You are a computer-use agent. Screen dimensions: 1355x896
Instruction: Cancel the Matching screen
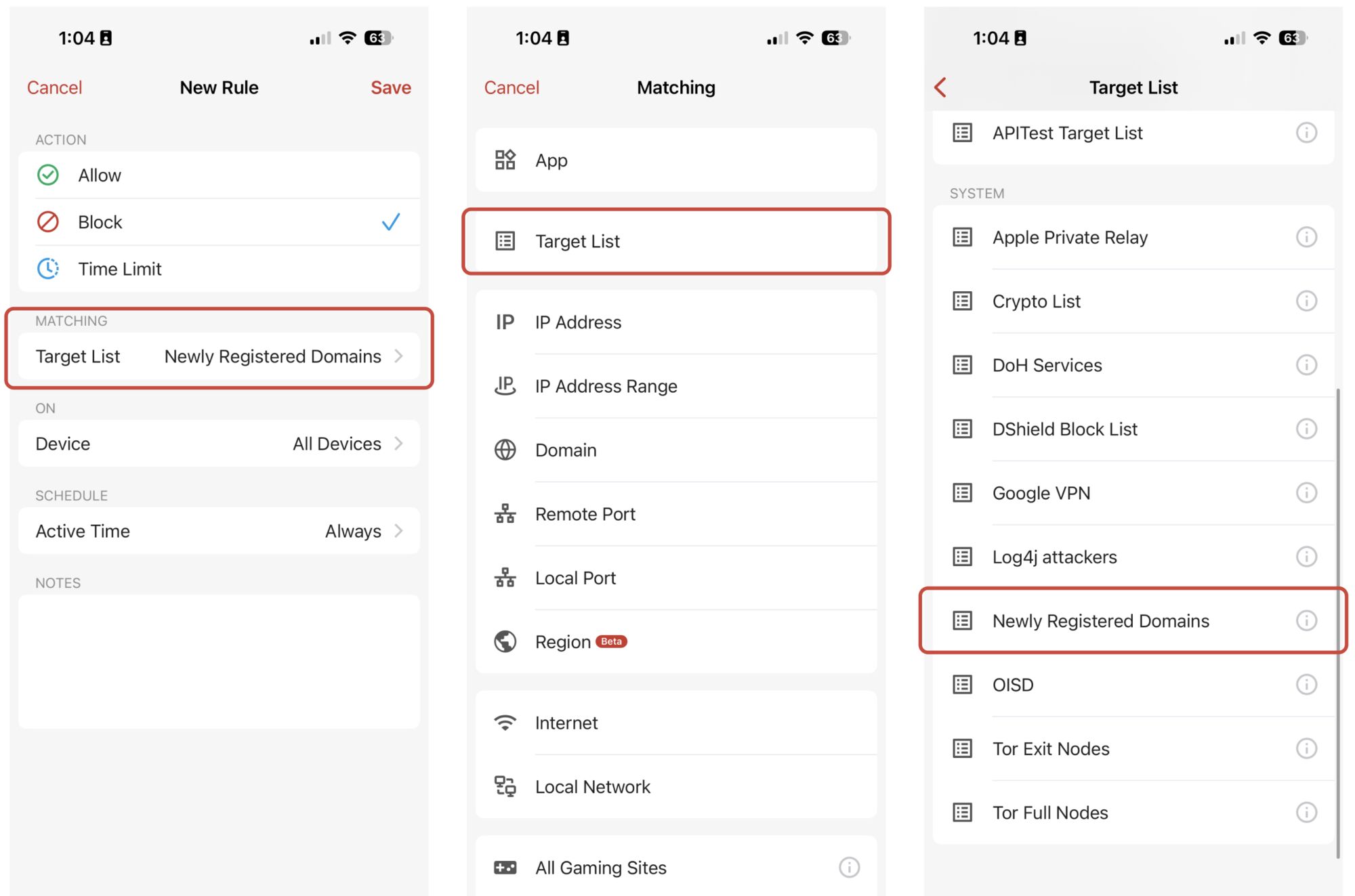512,87
